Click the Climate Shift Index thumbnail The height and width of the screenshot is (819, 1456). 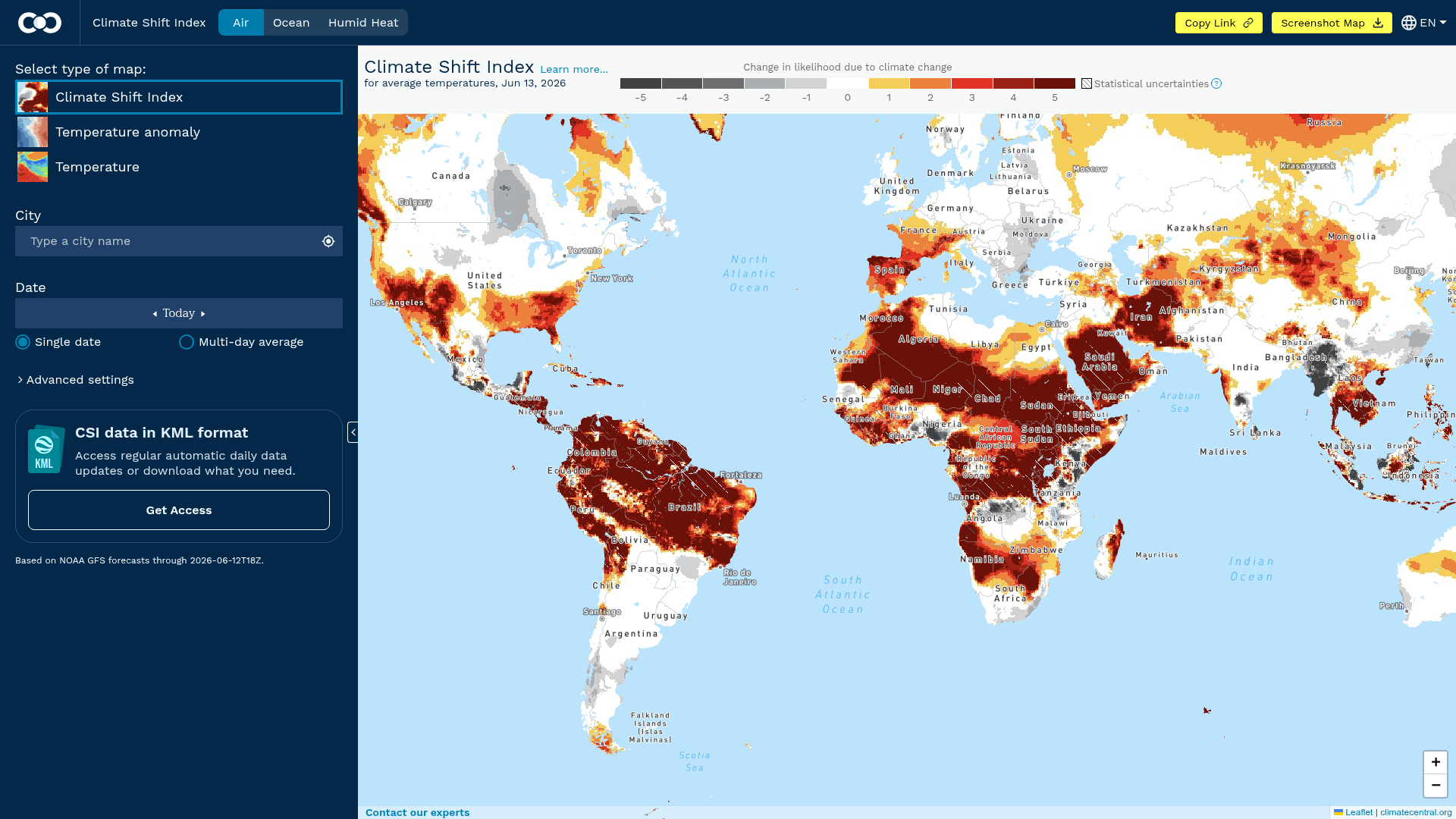pyautogui.click(x=33, y=97)
